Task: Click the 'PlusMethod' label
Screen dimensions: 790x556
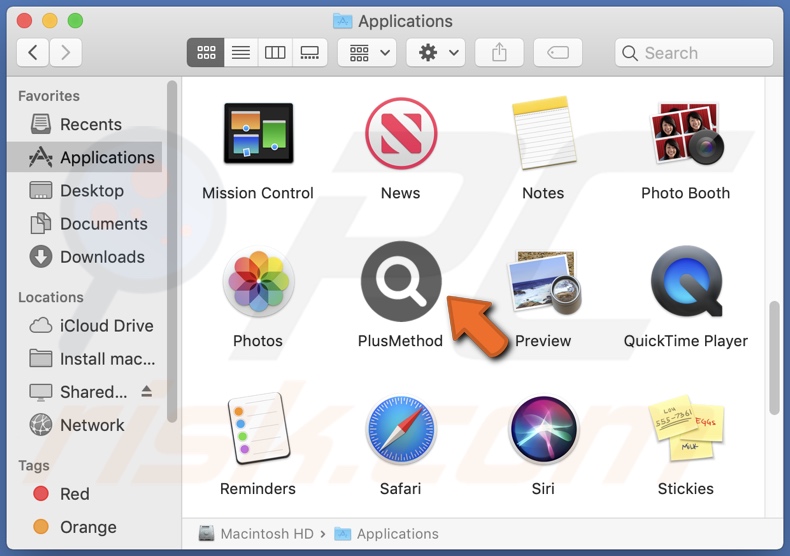Action: (401, 341)
